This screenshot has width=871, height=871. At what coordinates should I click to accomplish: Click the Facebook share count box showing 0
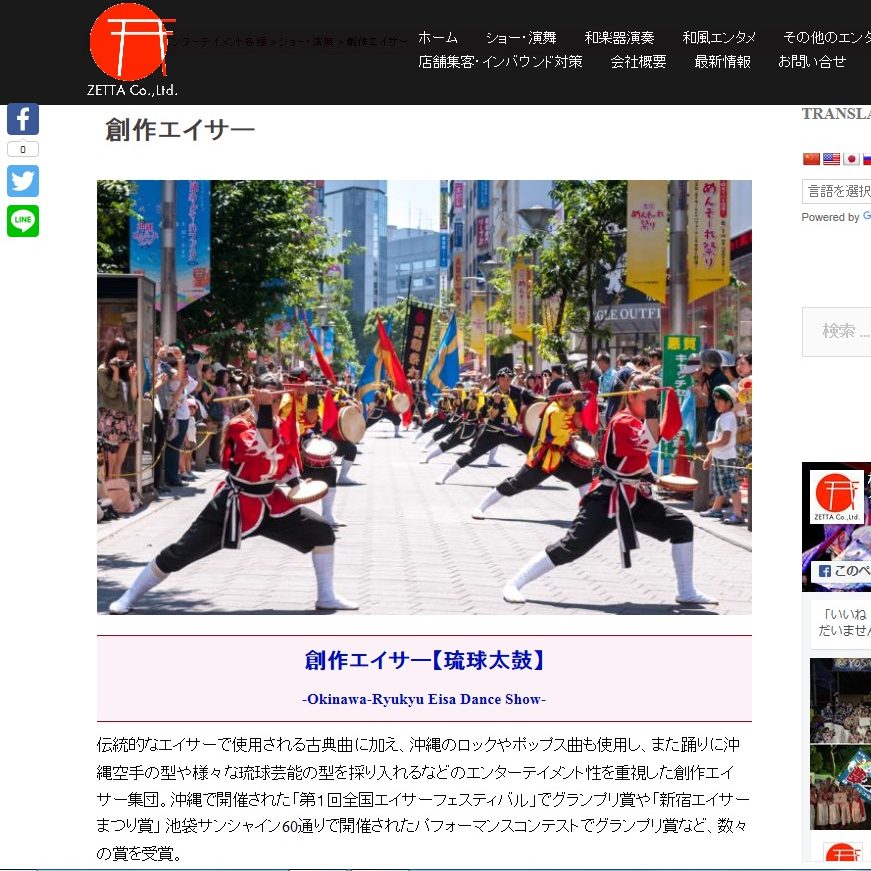[23, 149]
